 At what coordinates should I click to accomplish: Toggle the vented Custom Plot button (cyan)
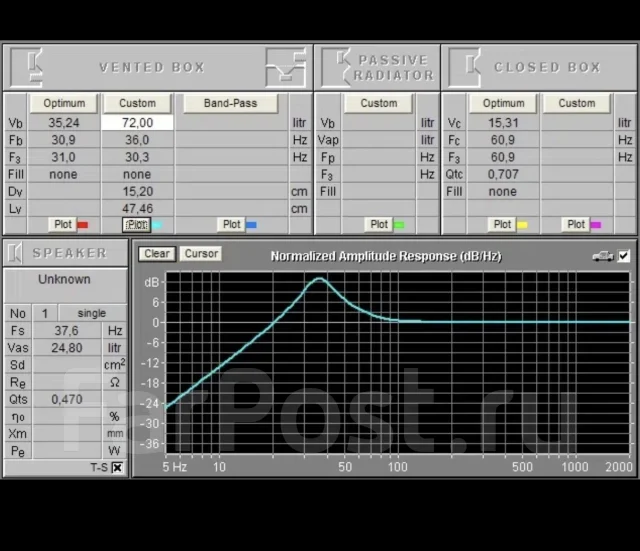click(x=136, y=225)
